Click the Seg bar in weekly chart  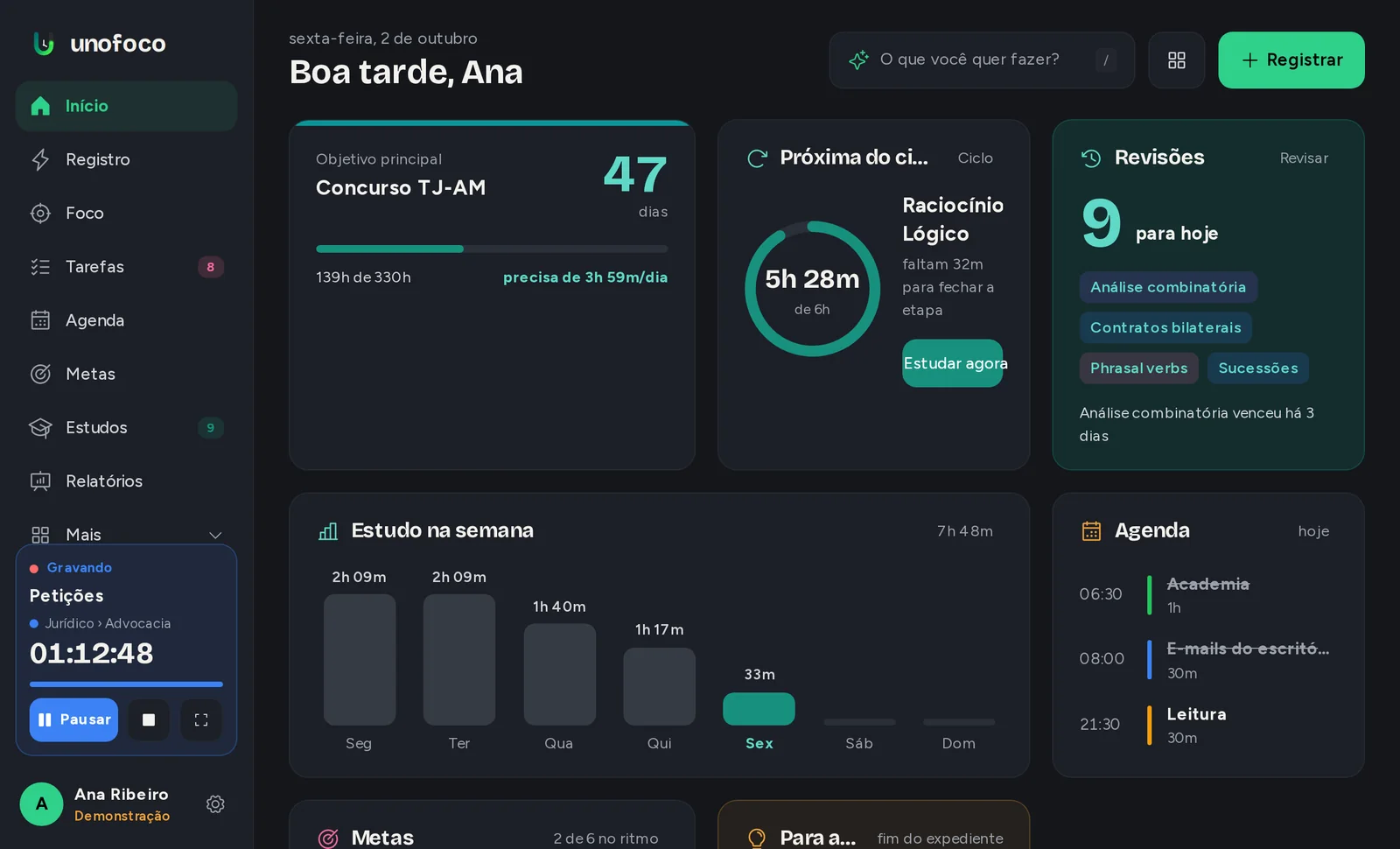tap(360, 660)
